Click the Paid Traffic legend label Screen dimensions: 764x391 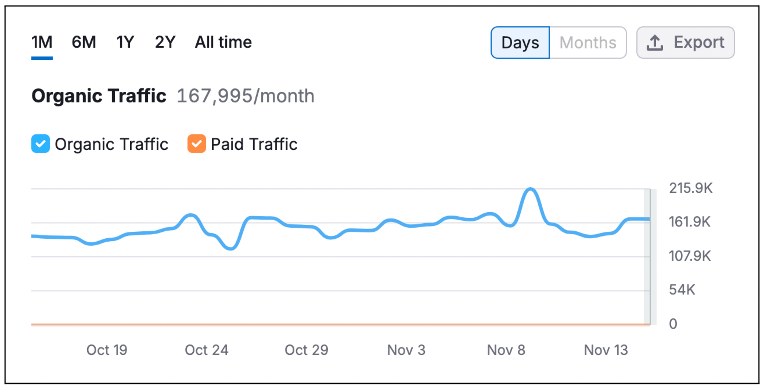point(254,144)
